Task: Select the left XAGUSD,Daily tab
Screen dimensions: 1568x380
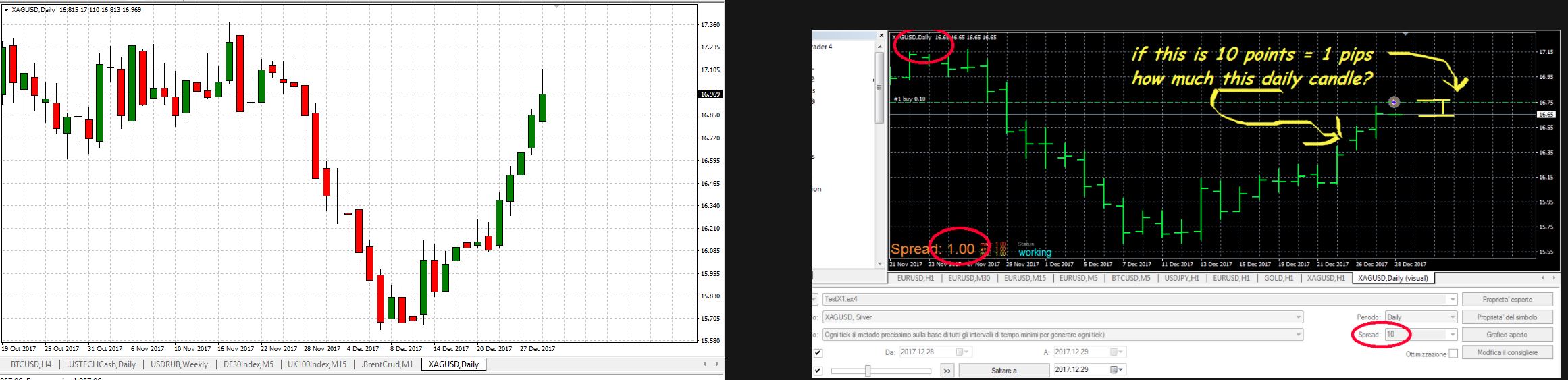Action: coord(454,364)
